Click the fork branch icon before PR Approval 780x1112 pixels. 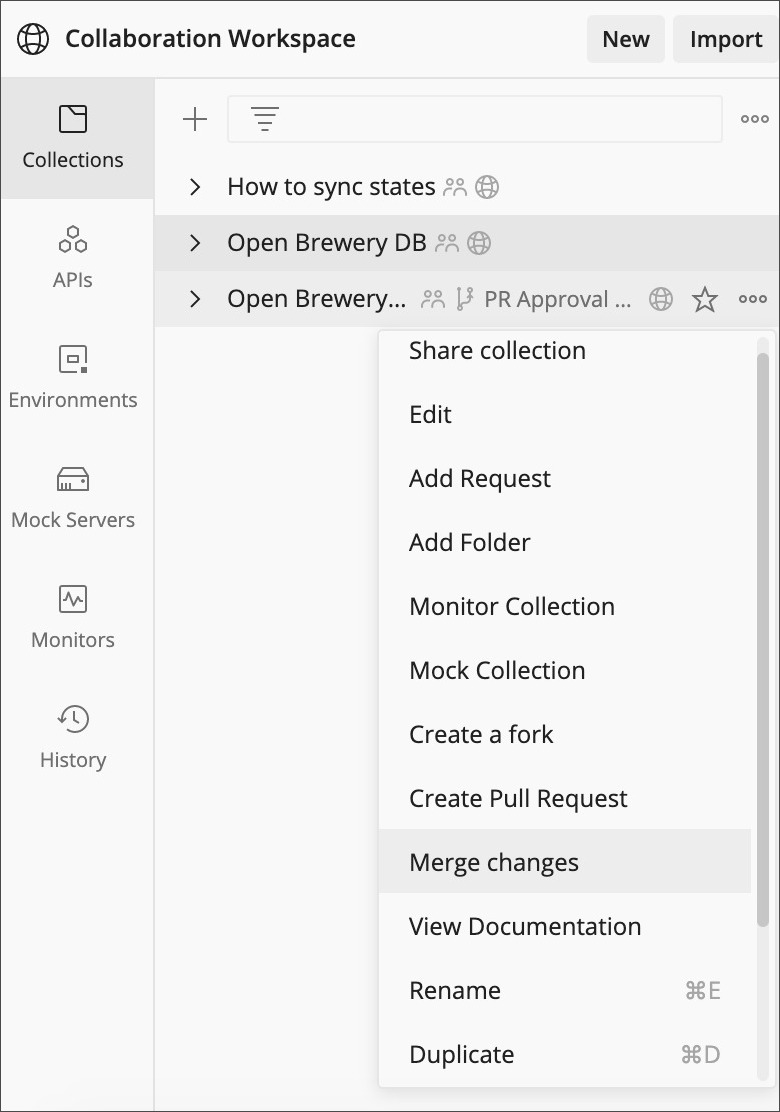pos(465,299)
